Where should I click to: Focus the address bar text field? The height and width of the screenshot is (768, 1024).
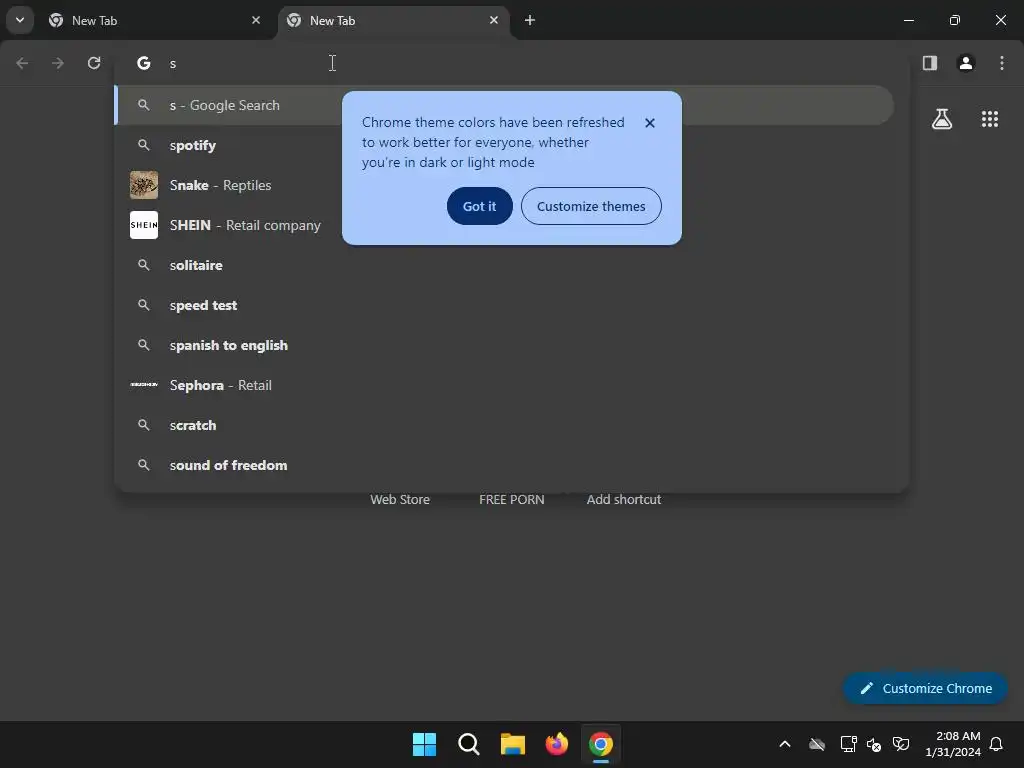tap(511, 63)
